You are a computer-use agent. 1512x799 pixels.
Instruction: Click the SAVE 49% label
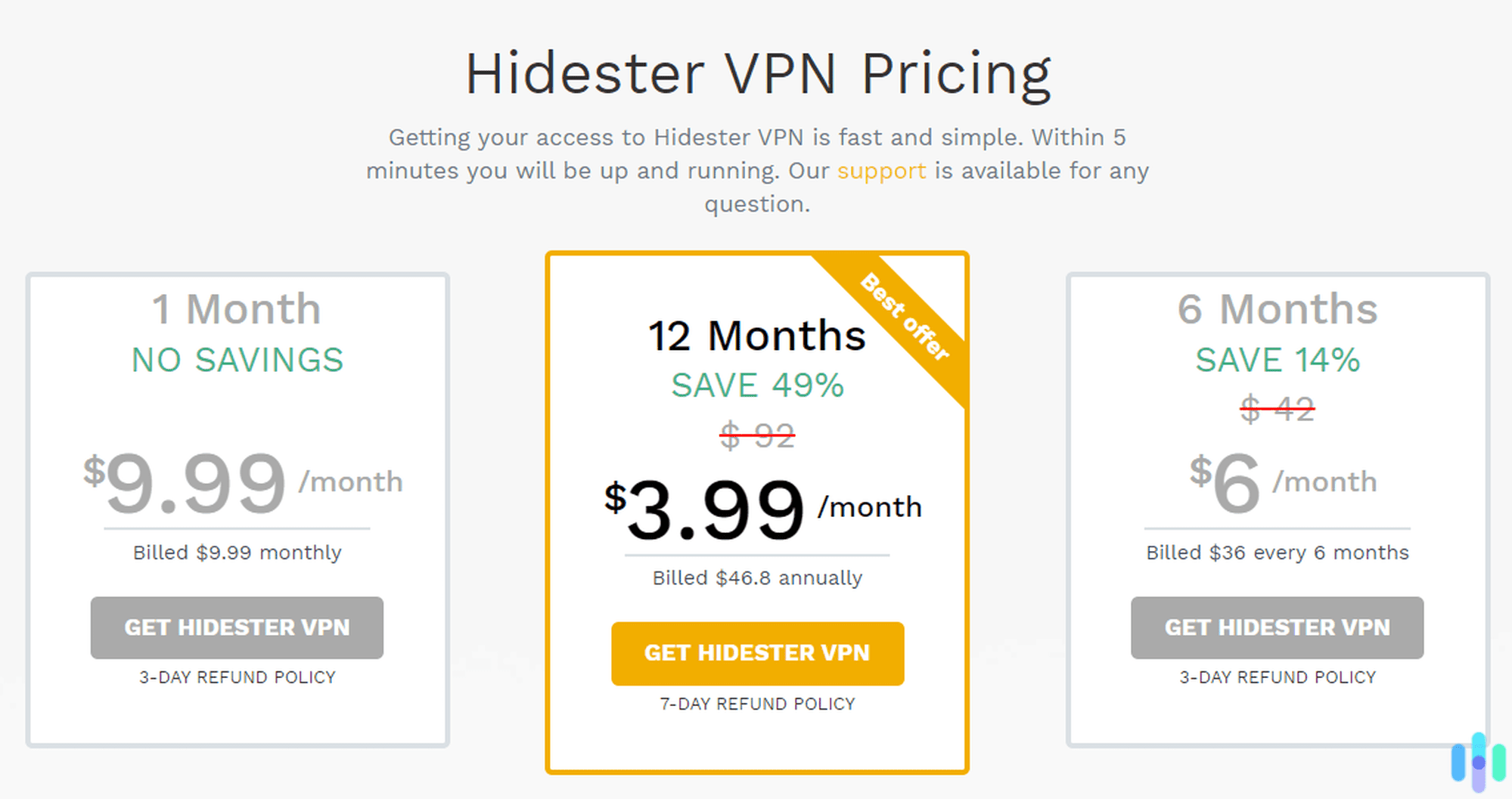[756, 386]
